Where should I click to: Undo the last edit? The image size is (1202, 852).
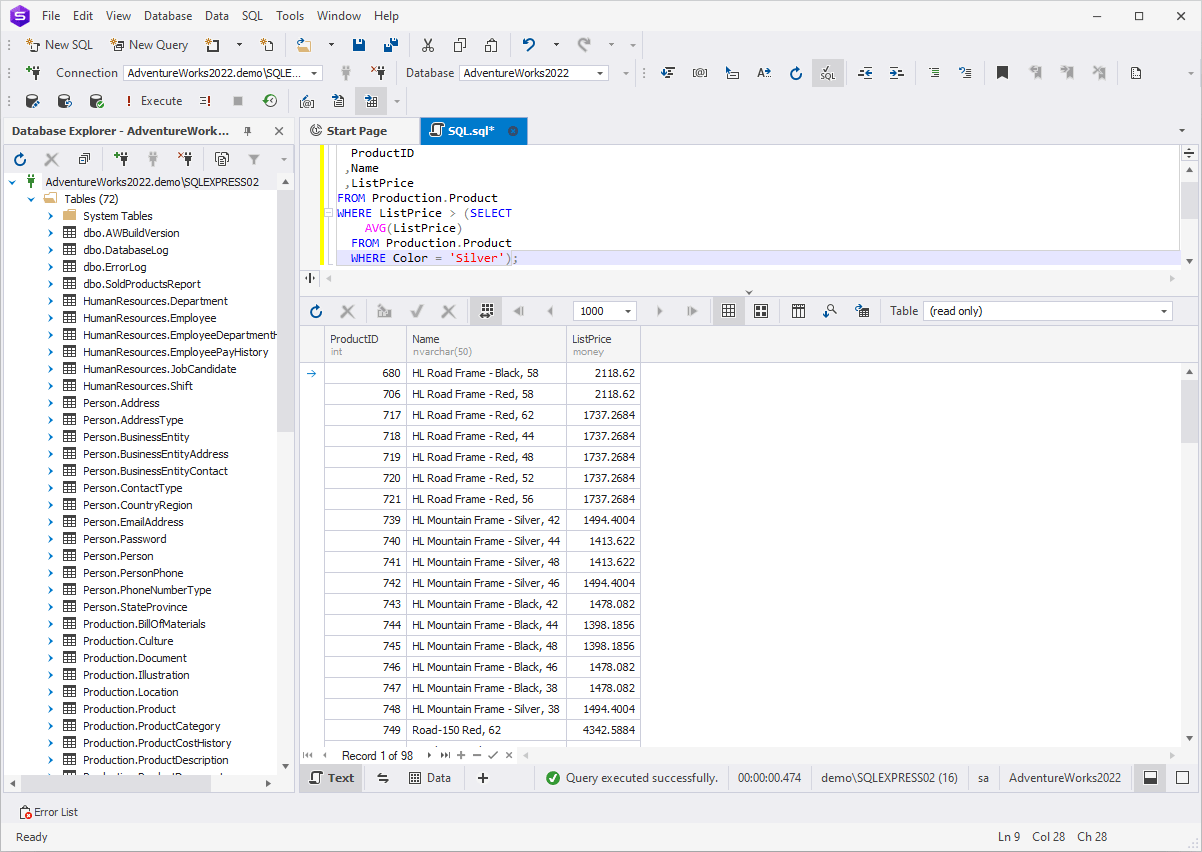coord(528,44)
